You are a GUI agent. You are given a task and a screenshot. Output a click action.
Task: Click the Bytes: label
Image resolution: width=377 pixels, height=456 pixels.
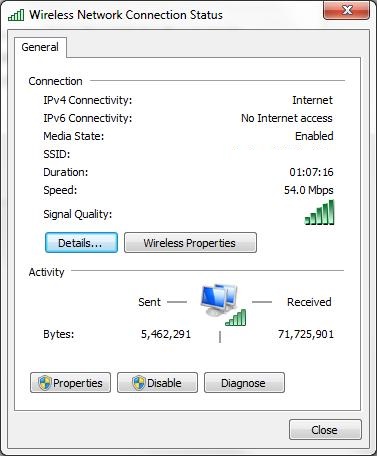pos(59,334)
